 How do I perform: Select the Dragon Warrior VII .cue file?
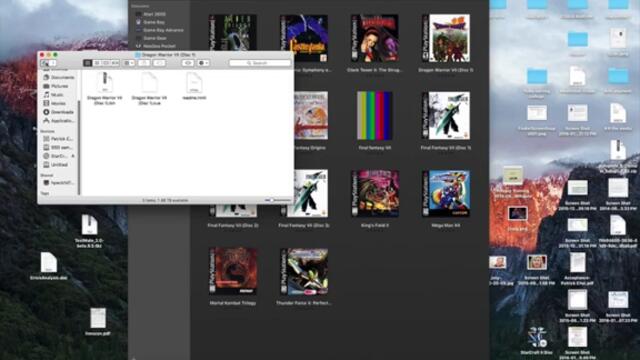pyautogui.click(x=149, y=89)
